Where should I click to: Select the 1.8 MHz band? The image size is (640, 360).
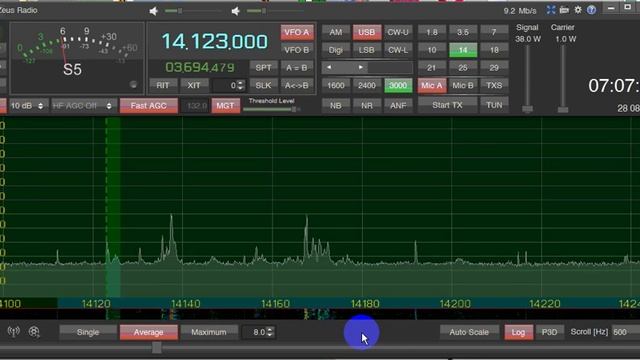coord(432,33)
